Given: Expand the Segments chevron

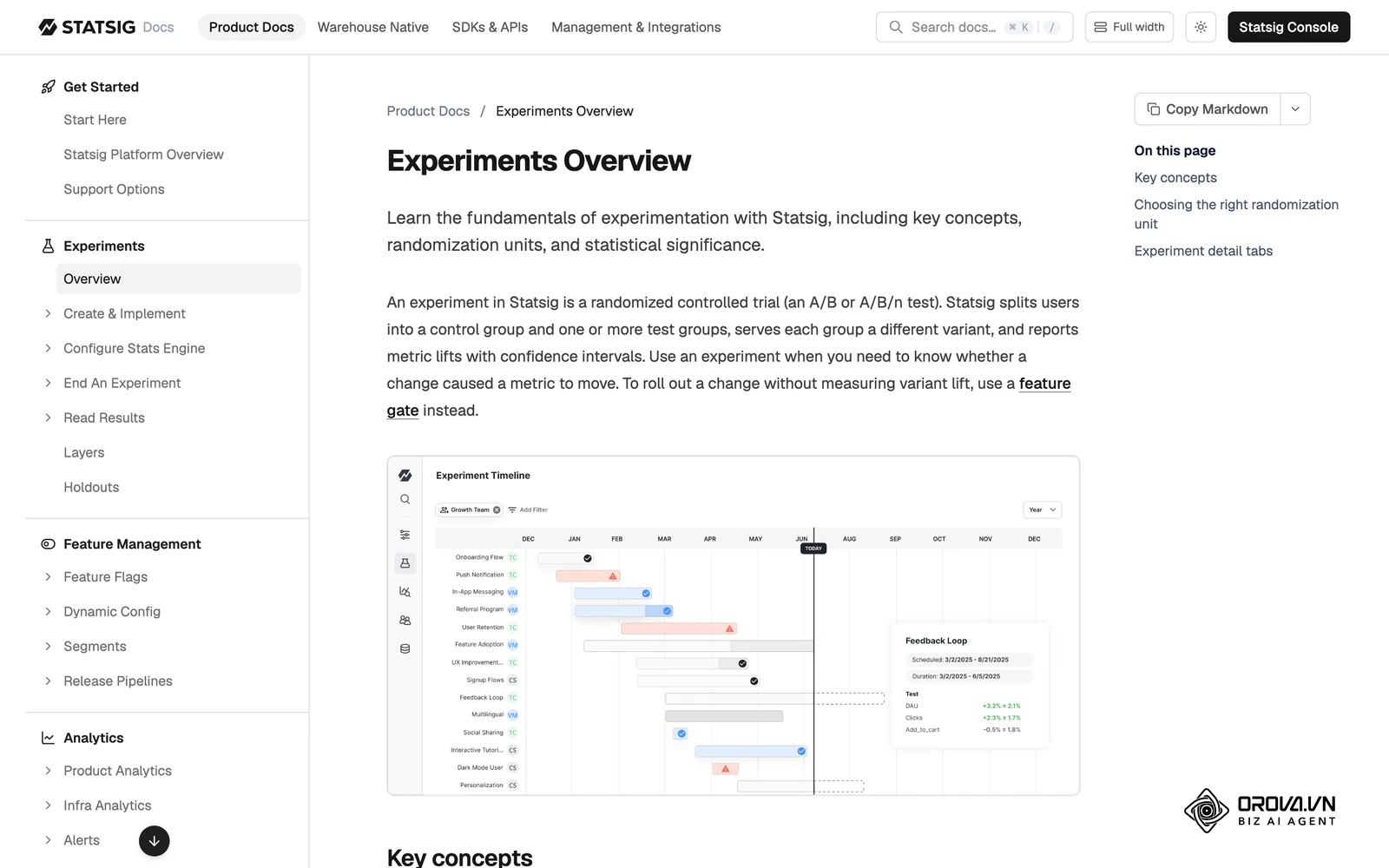Looking at the screenshot, I should pyautogui.click(x=48, y=647).
